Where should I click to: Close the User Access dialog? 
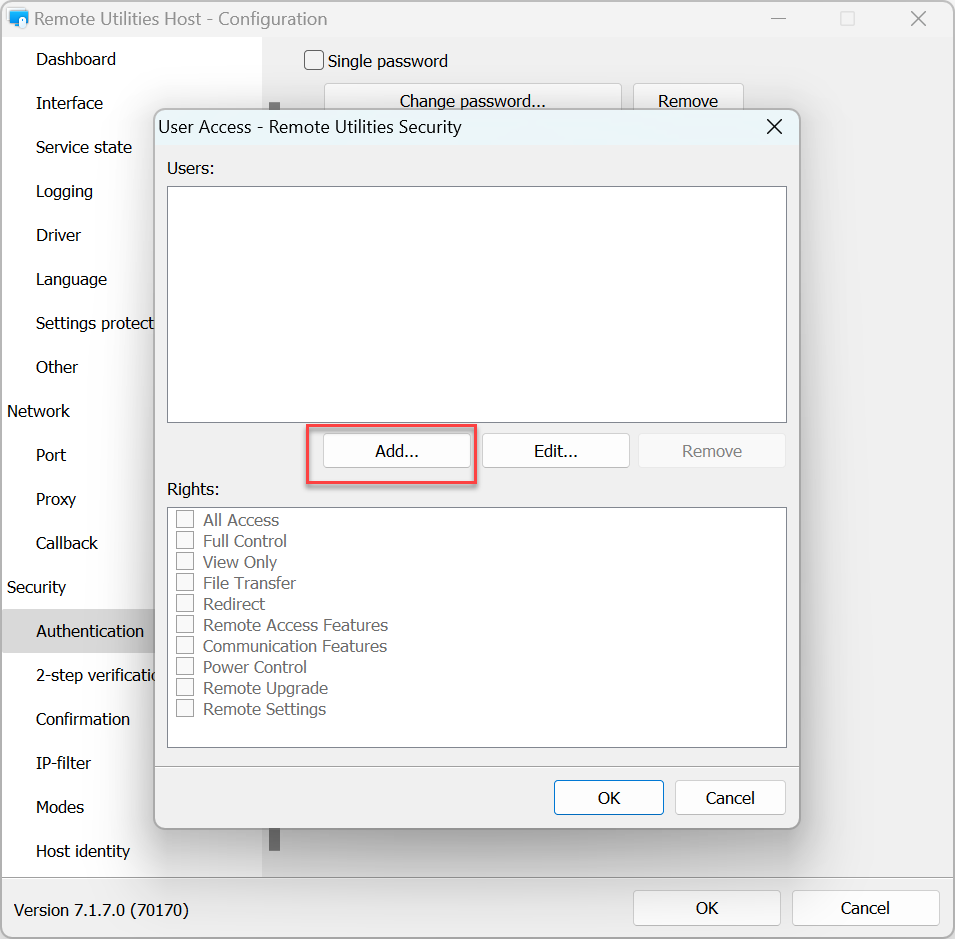773,127
